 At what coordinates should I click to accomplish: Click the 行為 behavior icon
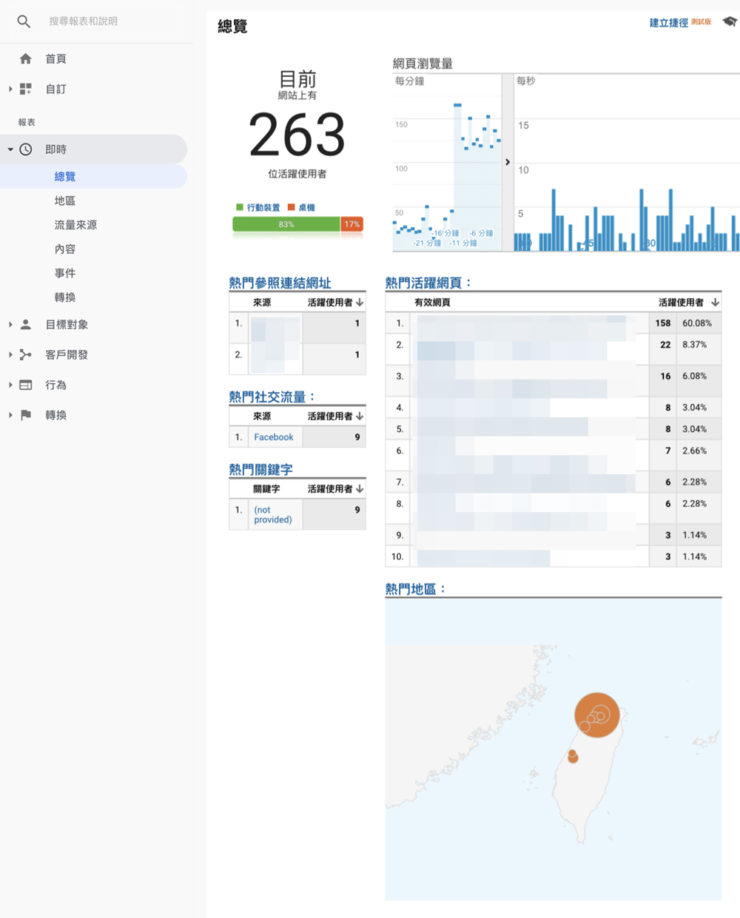point(26,385)
